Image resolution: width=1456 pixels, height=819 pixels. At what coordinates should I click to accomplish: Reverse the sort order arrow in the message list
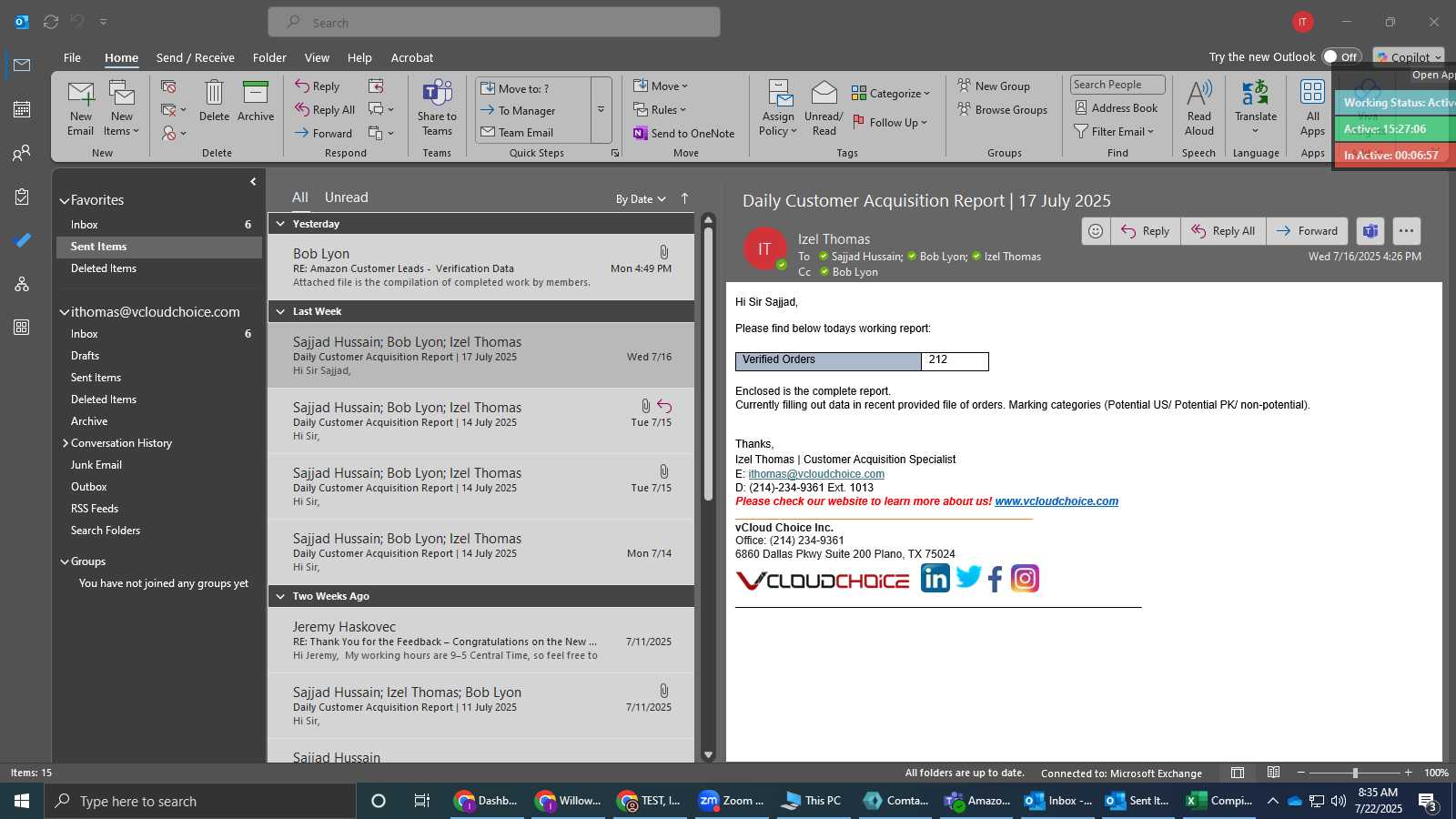click(684, 198)
